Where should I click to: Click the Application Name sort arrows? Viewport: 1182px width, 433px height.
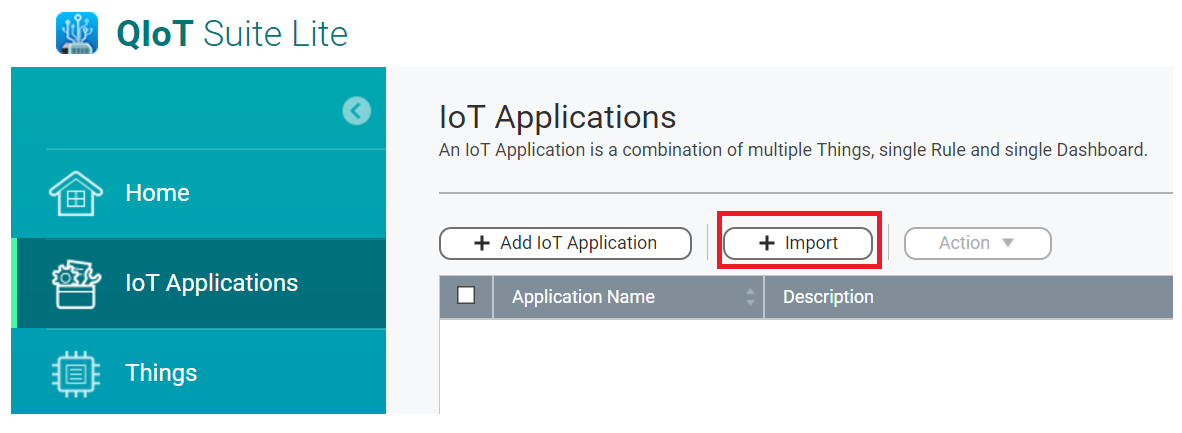(750, 297)
